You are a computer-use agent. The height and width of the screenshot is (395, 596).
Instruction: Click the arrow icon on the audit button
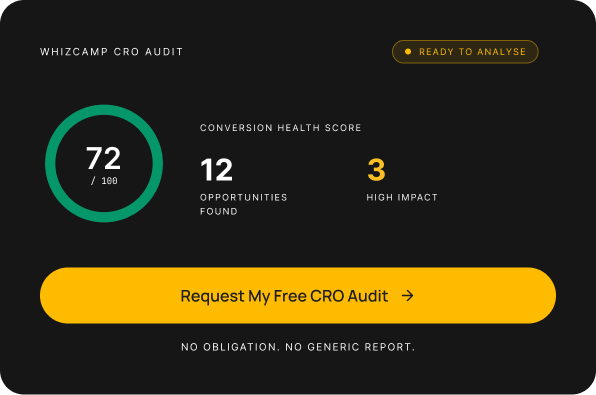(x=408, y=295)
